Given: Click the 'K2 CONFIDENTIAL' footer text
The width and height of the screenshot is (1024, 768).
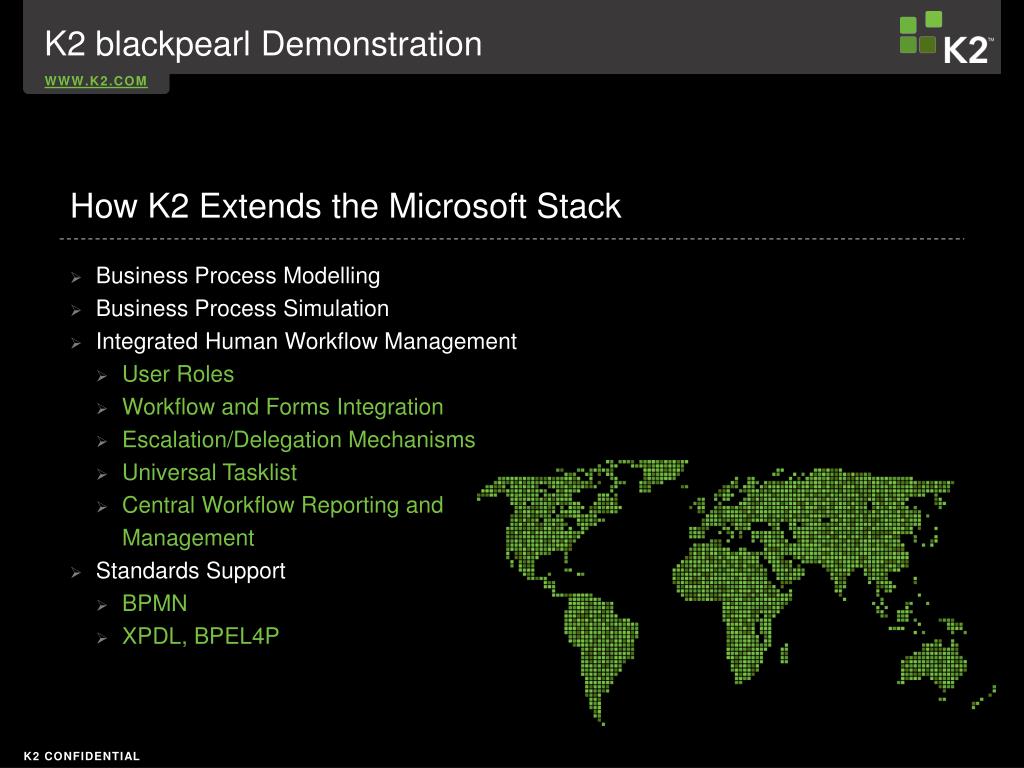Looking at the screenshot, I should pyautogui.click(x=82, y=756).
